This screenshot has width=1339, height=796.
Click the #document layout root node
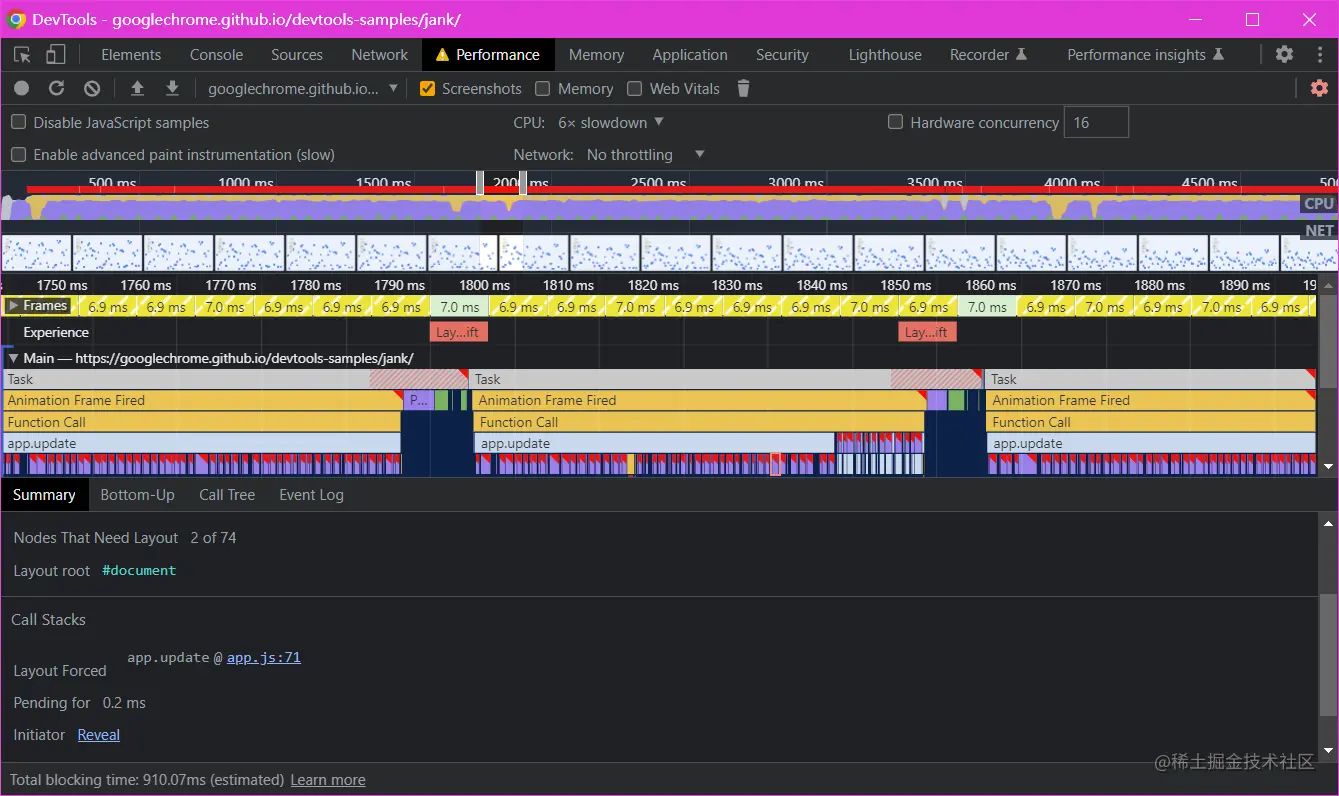pos(139,570)
